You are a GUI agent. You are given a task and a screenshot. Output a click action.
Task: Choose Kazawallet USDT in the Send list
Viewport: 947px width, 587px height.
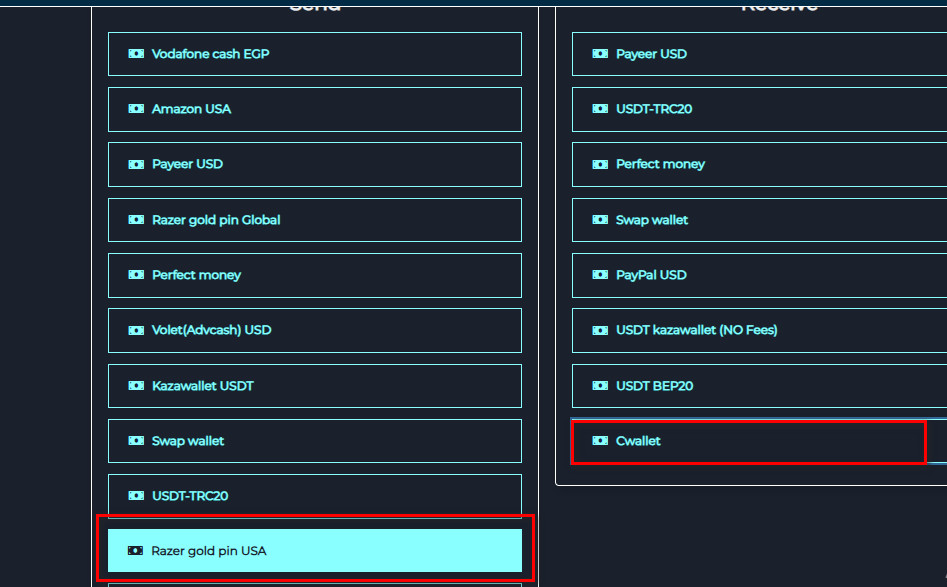click(314, 385)
